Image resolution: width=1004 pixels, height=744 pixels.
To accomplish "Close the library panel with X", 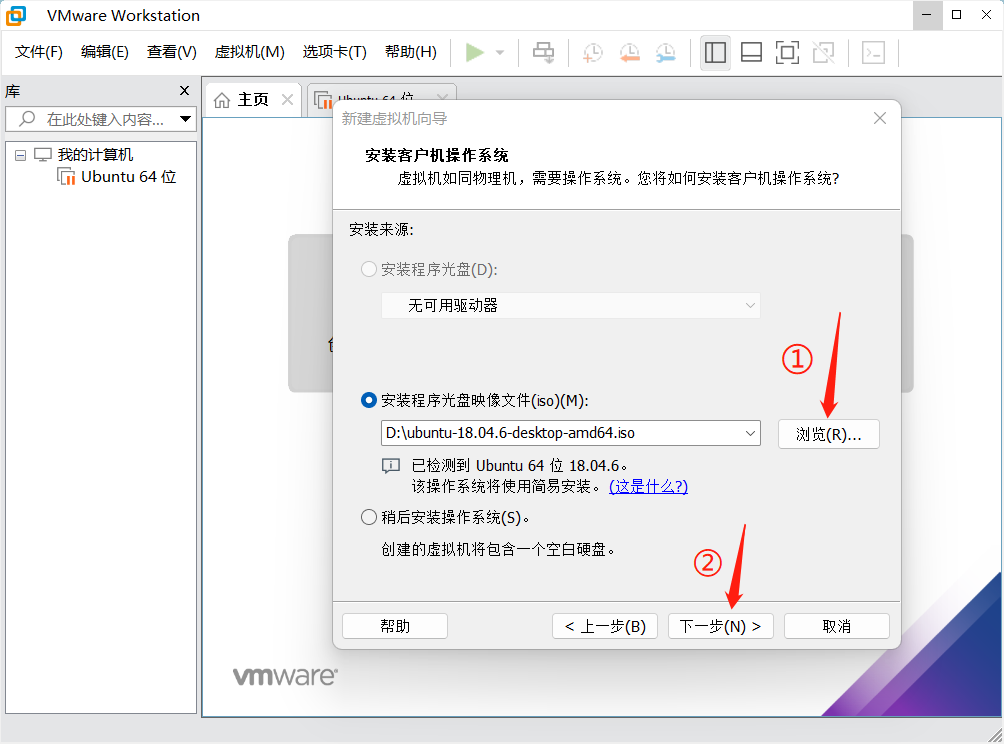I will pyautogui.click(x=184, y=91).
